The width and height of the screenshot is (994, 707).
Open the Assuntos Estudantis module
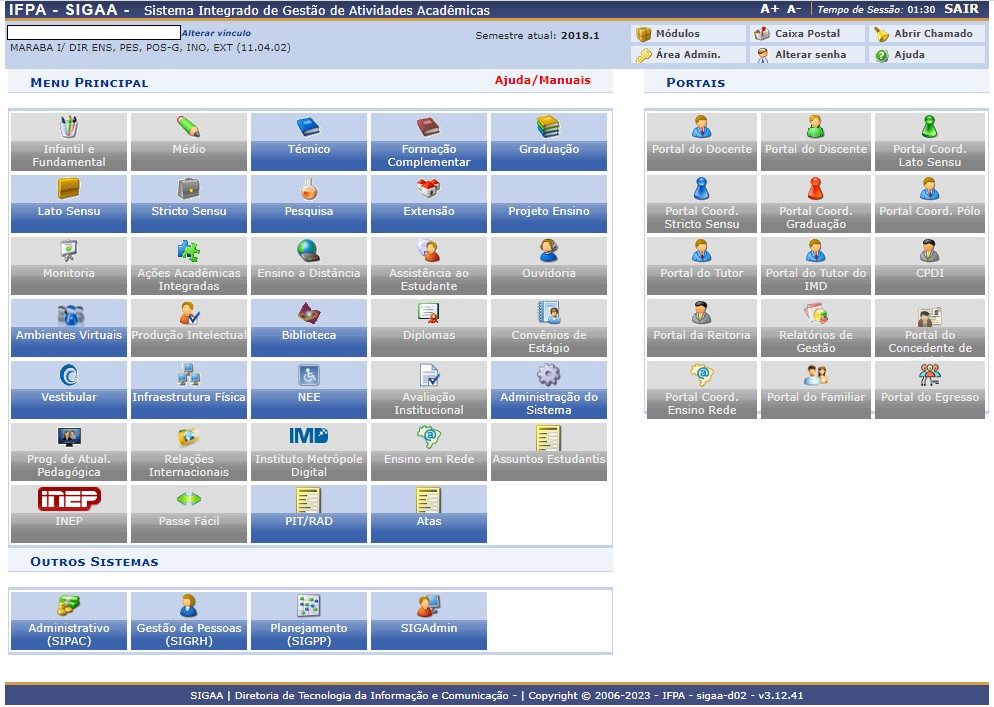(549, 451)
